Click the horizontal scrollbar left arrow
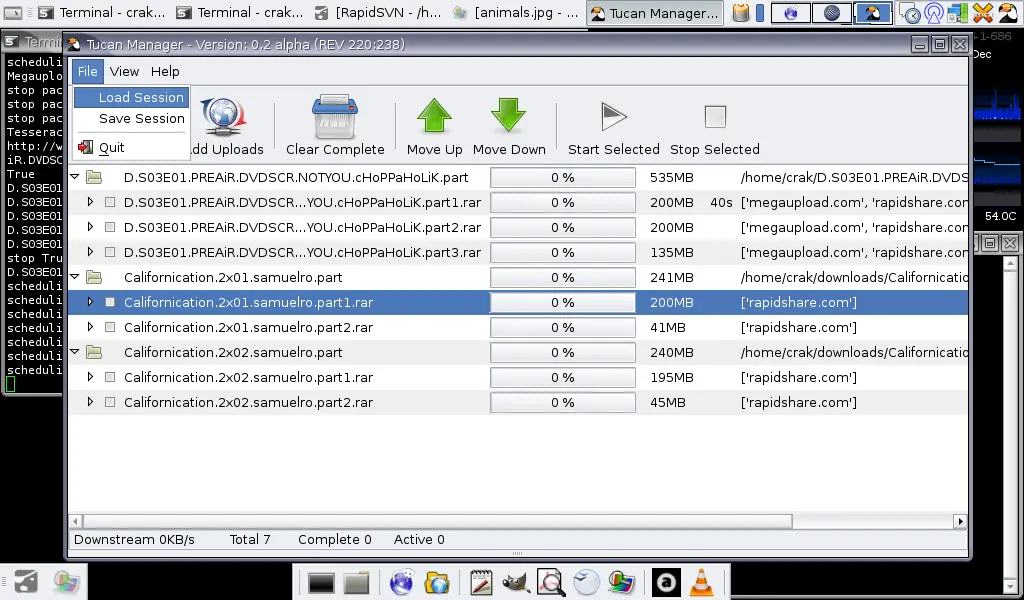This screenshot has height=600, width=1024. (76, 521)
